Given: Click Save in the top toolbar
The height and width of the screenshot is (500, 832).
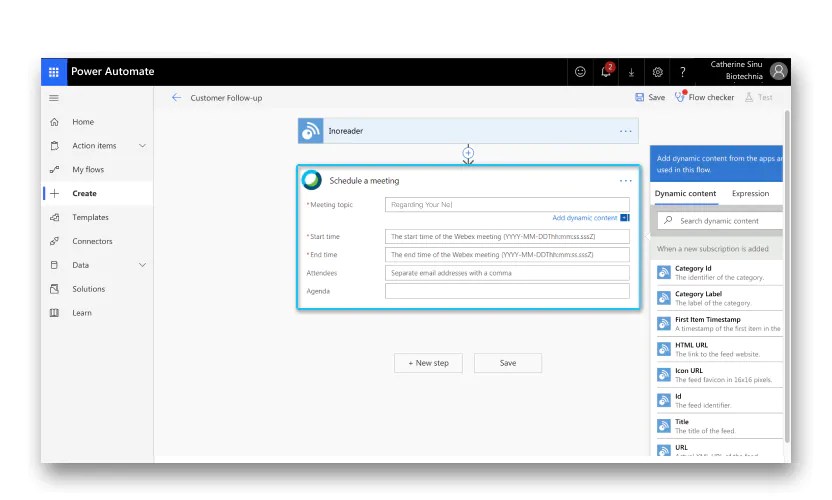Looking at the screenshot, I should tap(650, 97).
